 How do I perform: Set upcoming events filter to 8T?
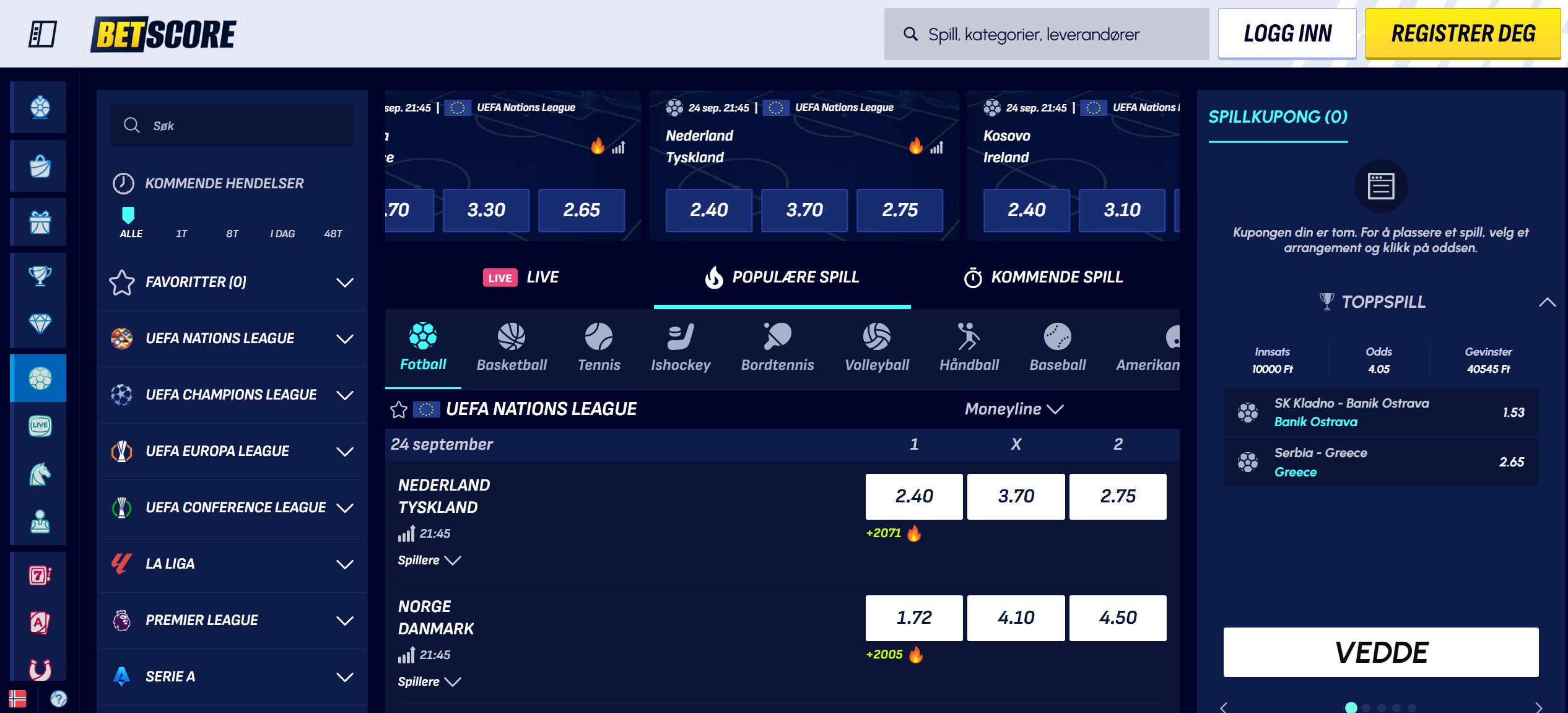232,234
